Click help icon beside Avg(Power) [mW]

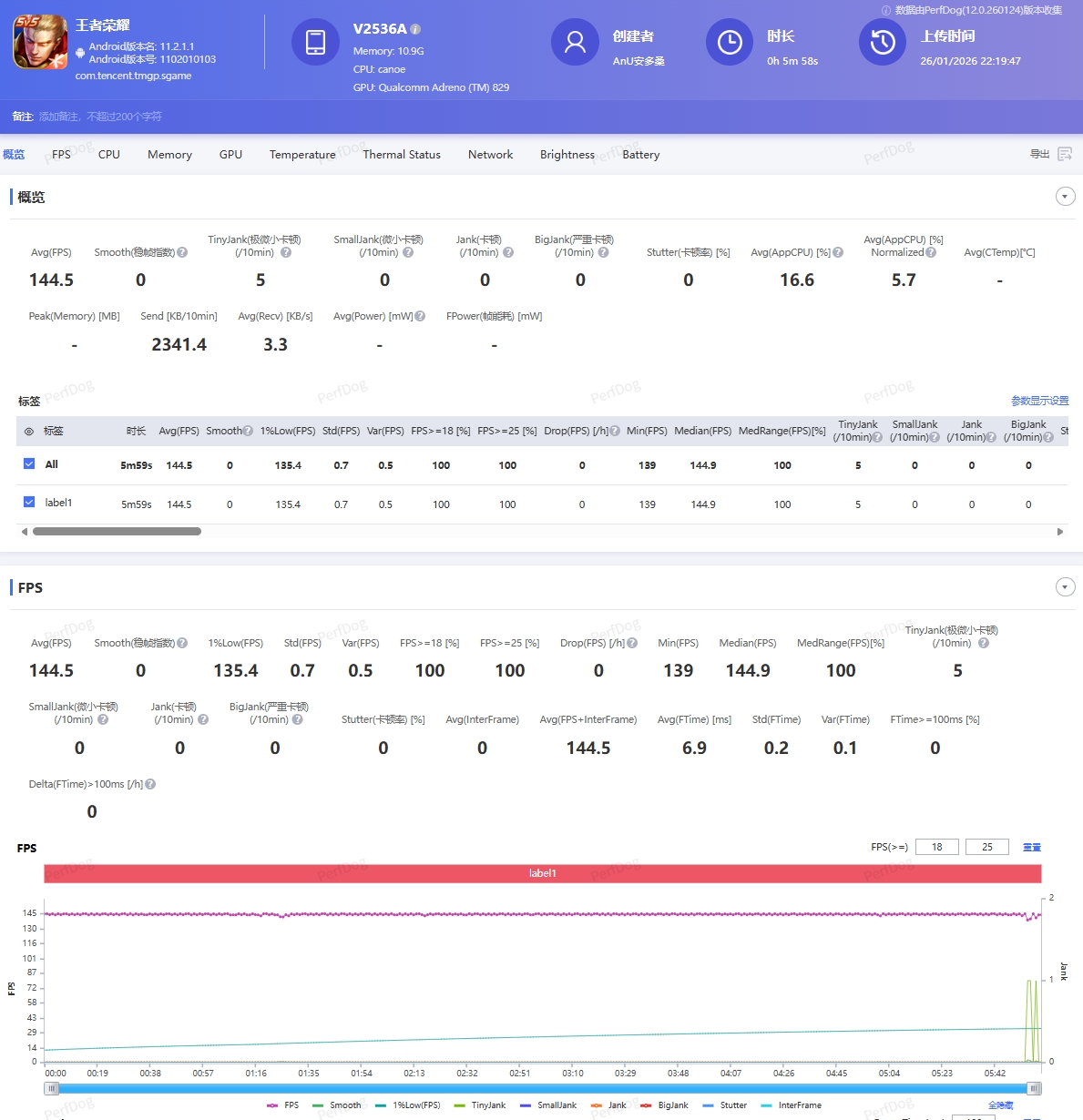point(420,316)
